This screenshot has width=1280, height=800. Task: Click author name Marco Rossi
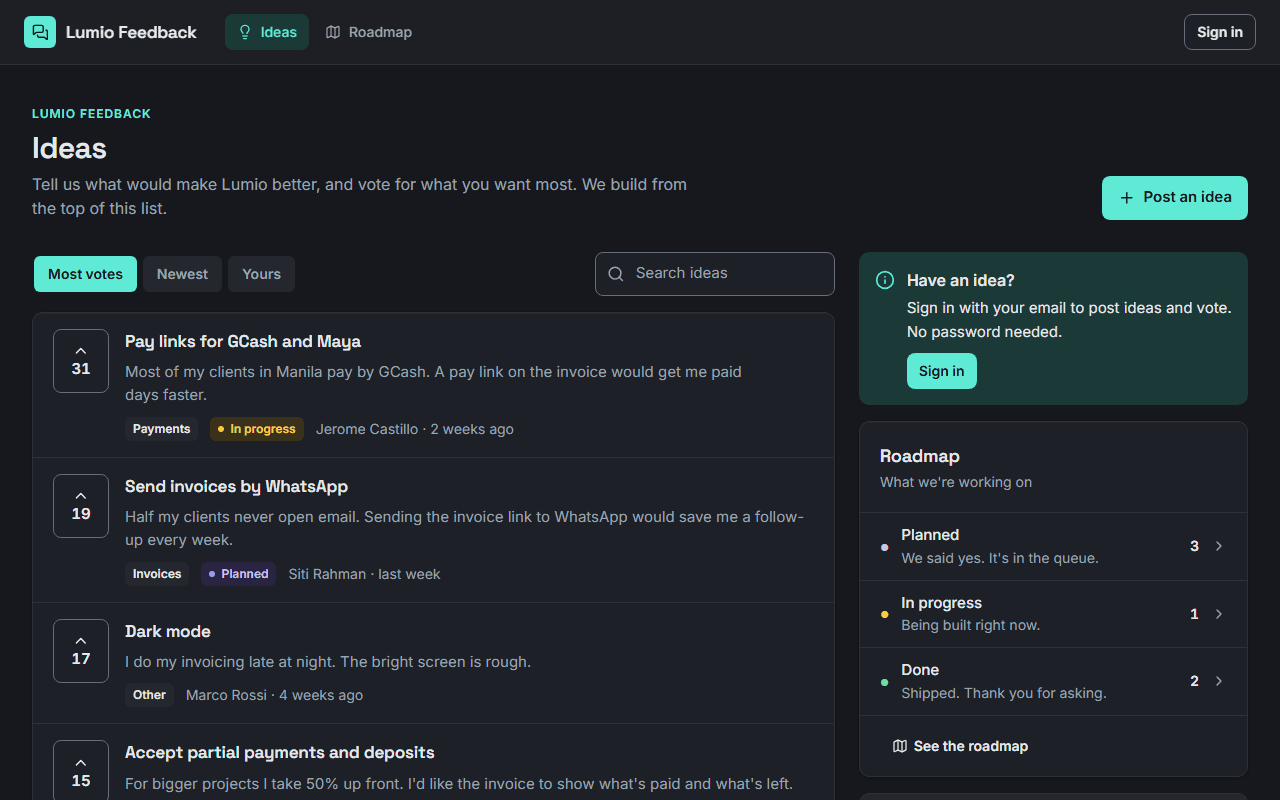click(x=226, y=695)
